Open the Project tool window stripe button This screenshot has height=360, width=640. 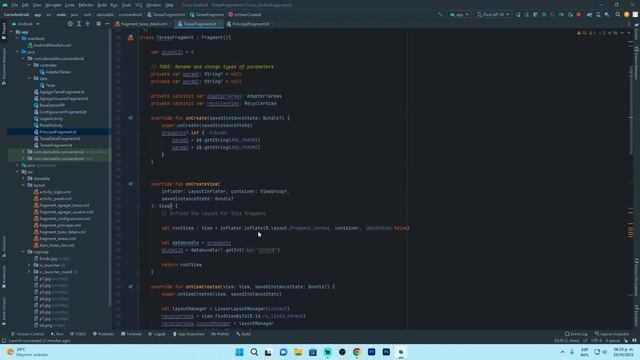[4, 31]
